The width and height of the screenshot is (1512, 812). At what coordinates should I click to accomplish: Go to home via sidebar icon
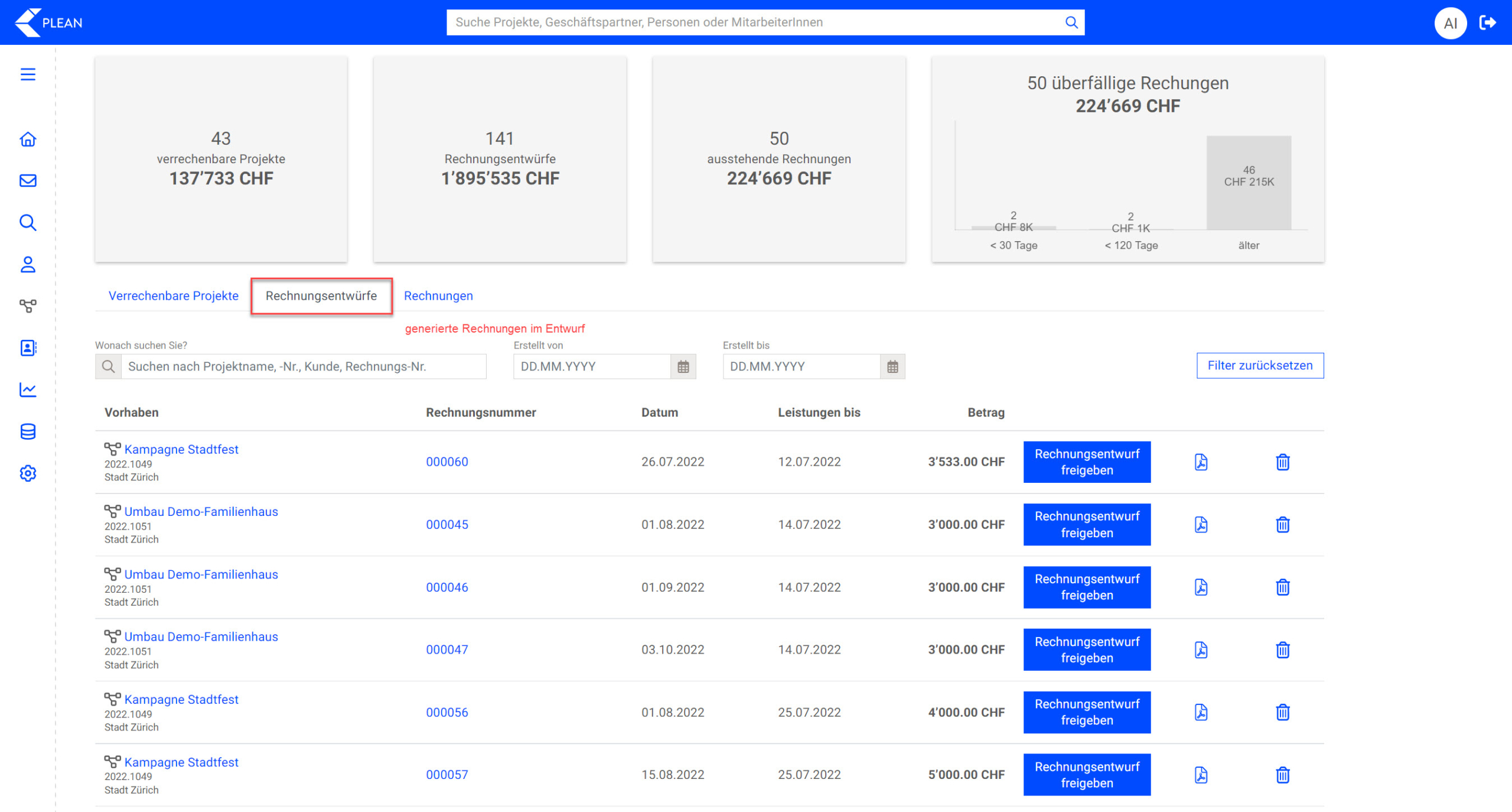28,139
